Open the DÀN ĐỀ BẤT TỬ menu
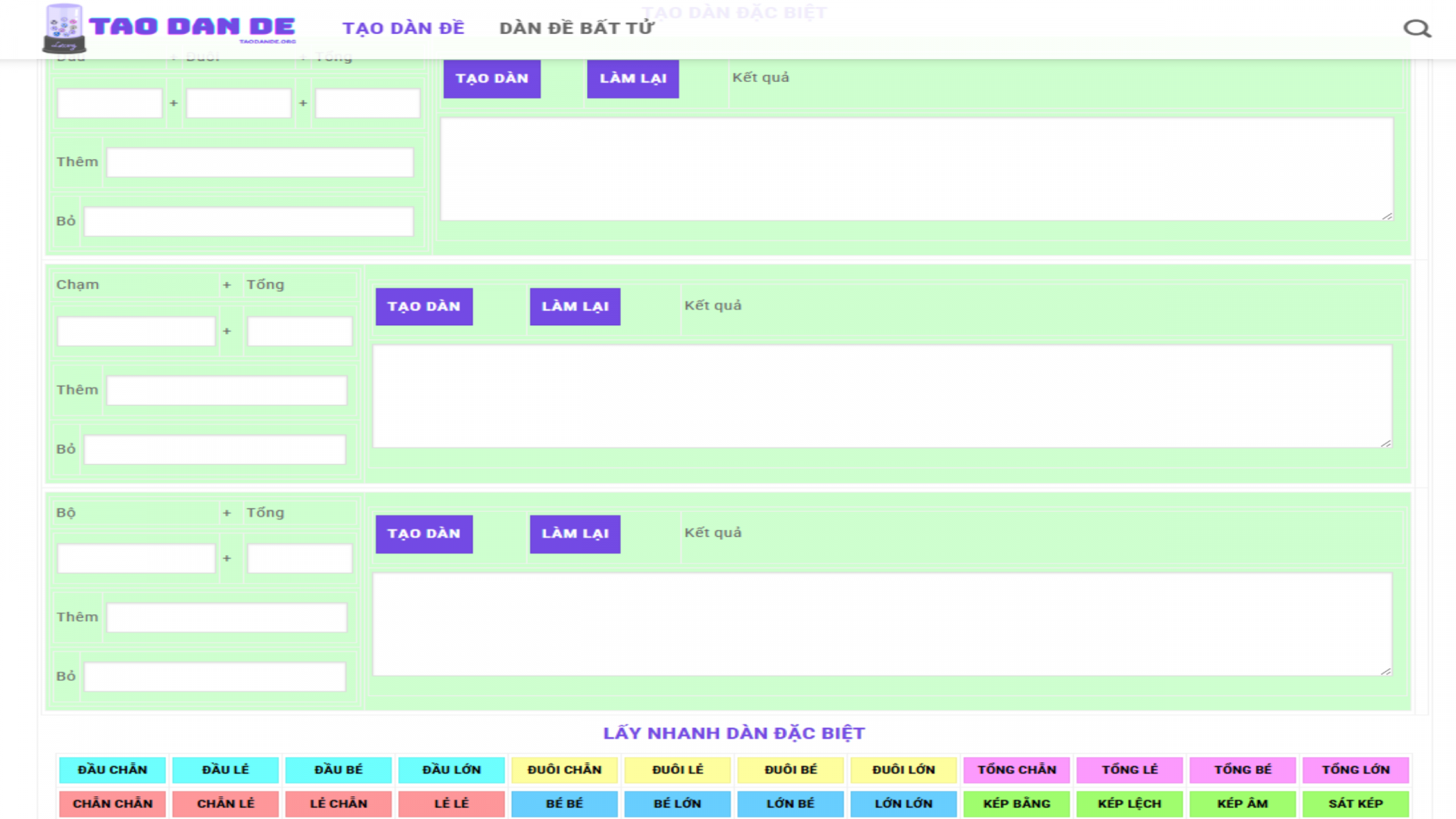Viewport: 1456px width, 819px height. pos(576,29)
